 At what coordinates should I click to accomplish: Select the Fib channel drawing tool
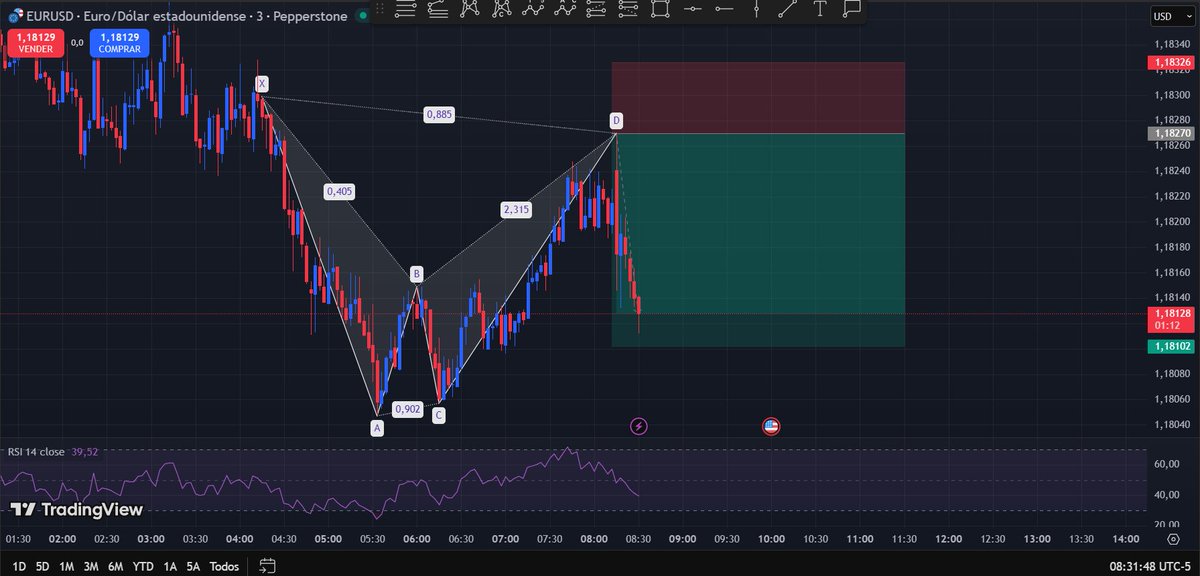tap(597, 8)
